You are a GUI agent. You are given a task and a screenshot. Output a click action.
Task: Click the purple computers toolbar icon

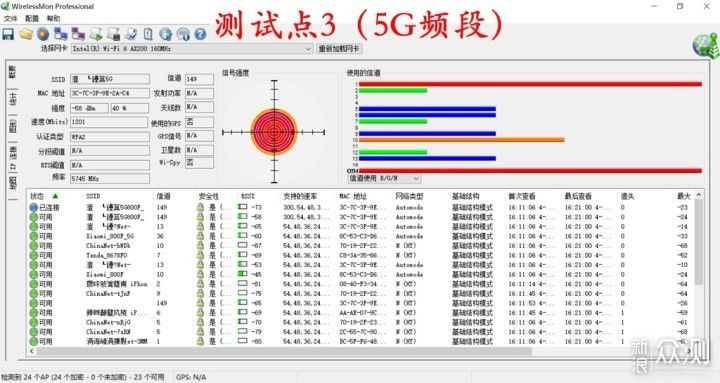coord(78,34)
